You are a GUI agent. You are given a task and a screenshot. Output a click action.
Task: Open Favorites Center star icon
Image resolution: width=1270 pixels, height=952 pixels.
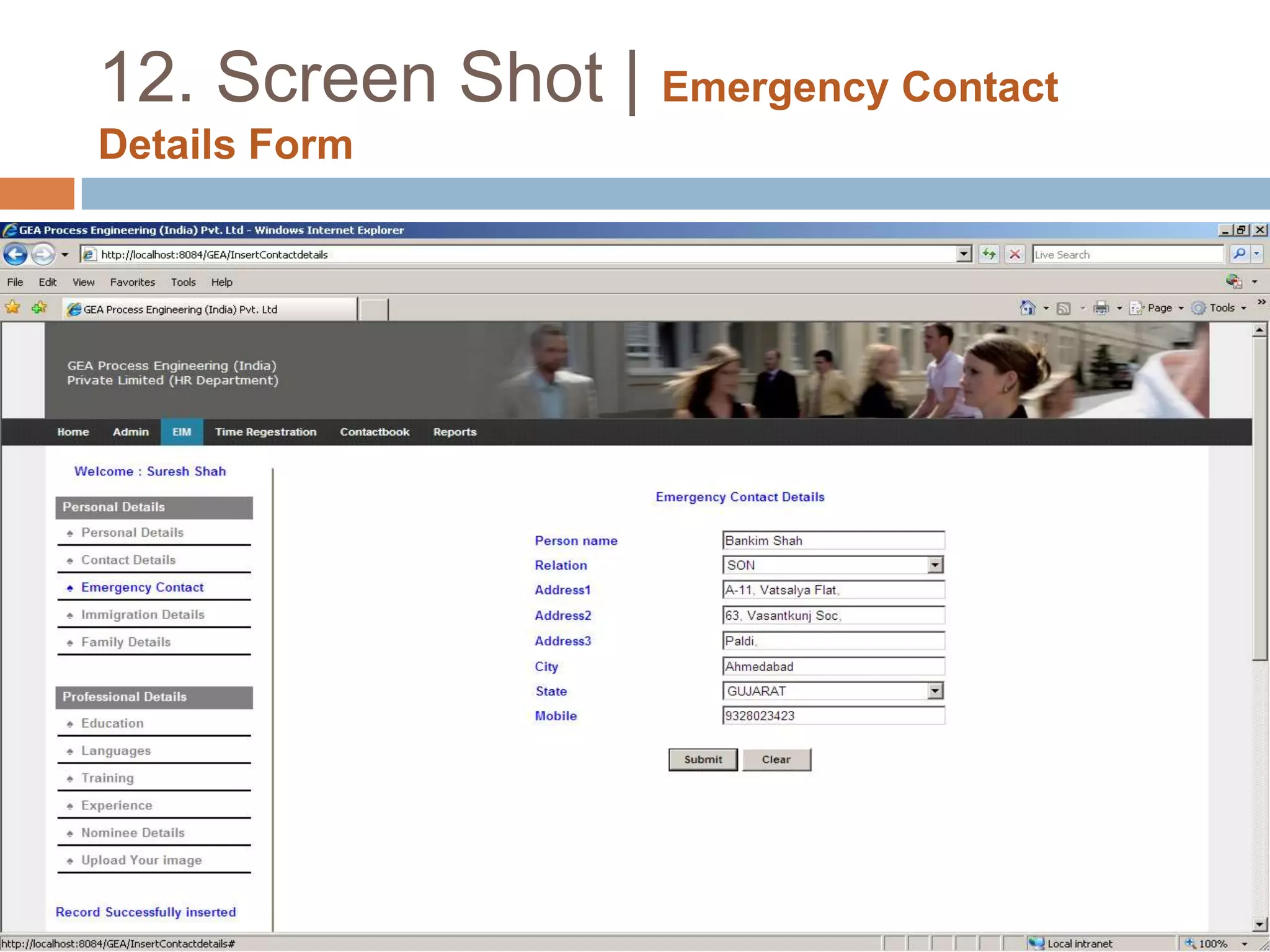click(12, 307)
